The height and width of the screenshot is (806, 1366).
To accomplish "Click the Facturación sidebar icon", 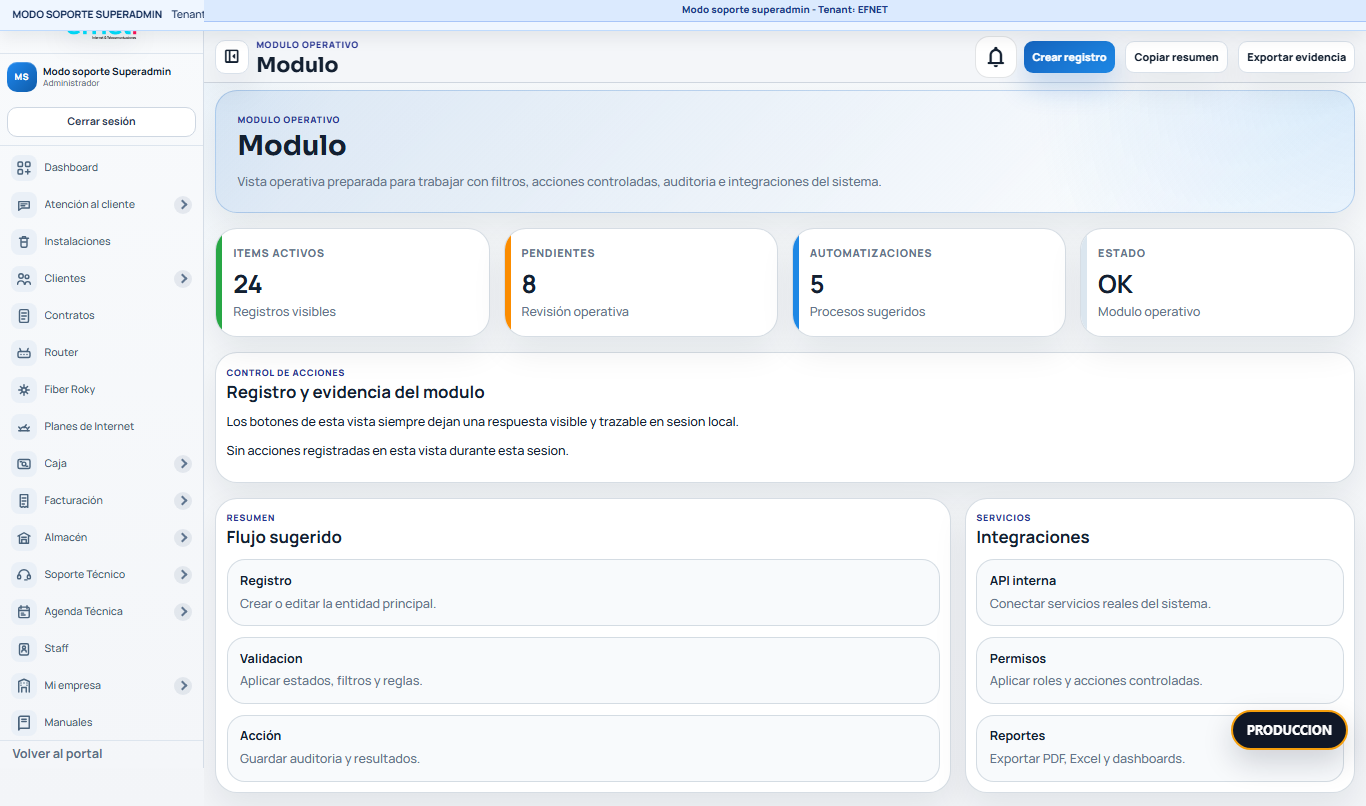I will point(25,501).
